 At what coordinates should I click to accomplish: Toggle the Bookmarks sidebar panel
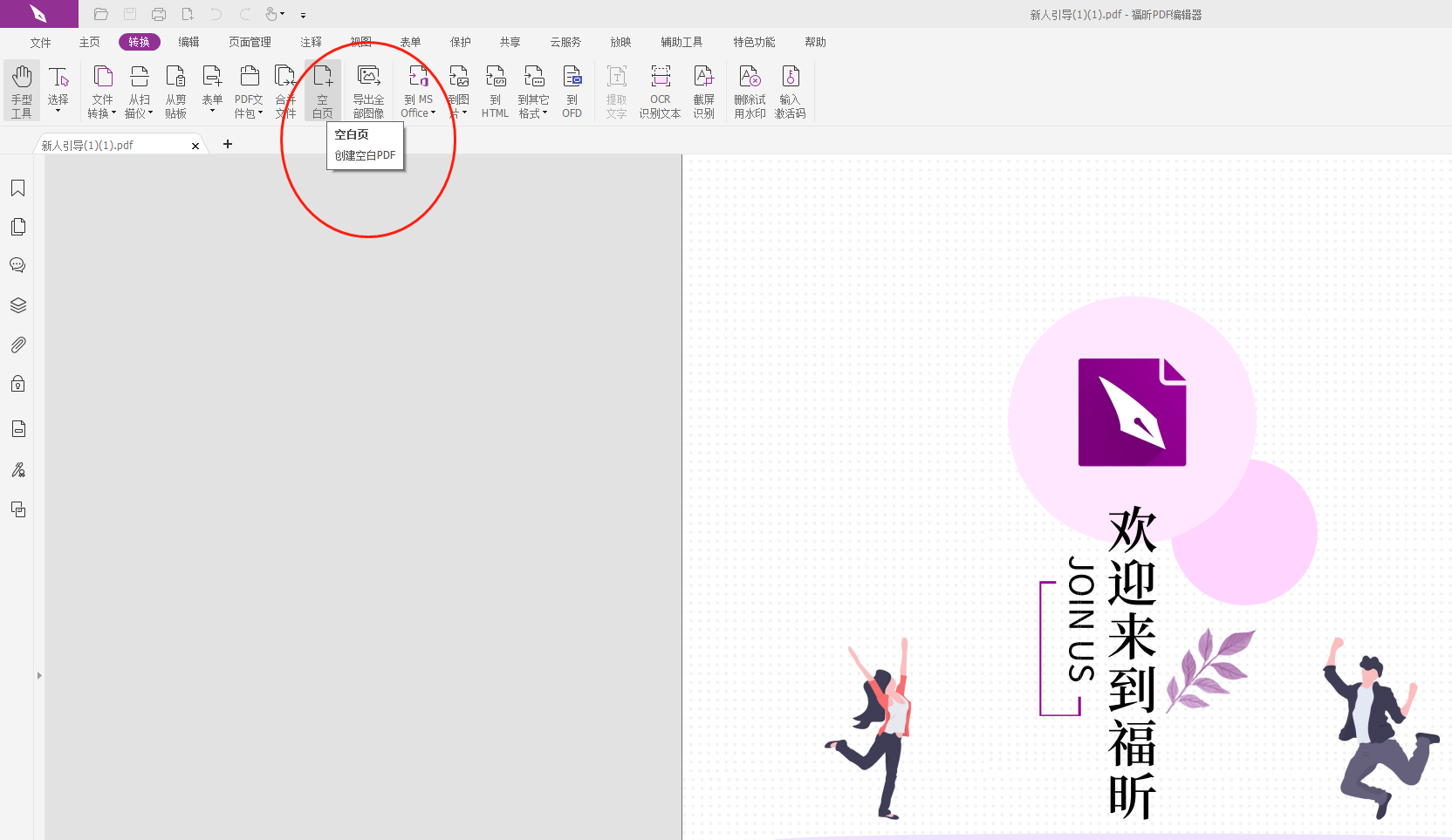coord(17,188)
